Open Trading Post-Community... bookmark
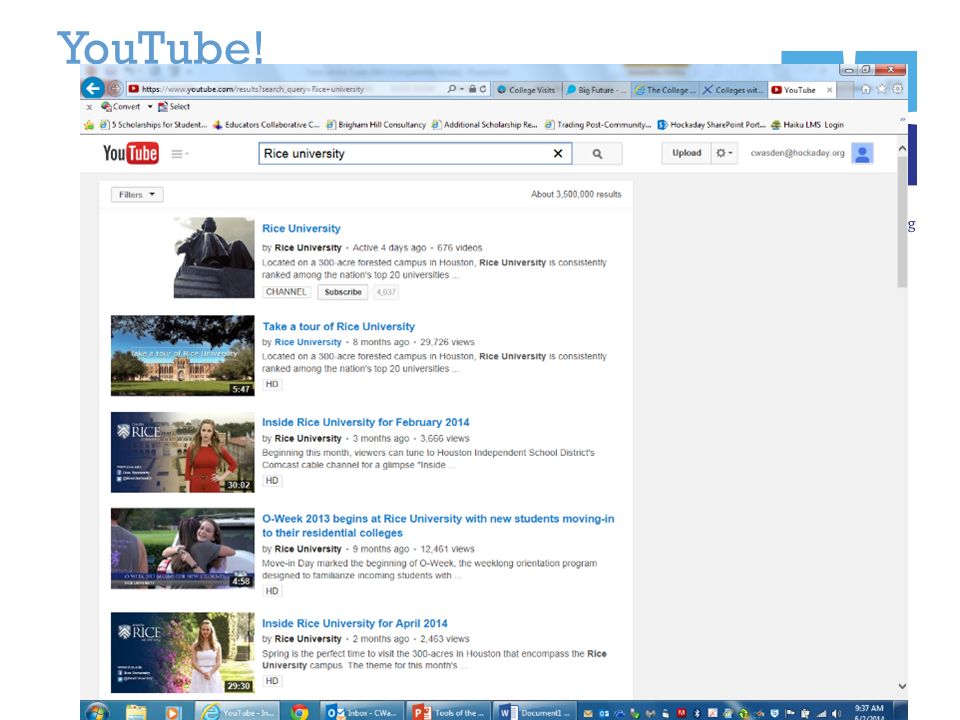Viewport: 960px width, 720px height. [x=598, y=124]
